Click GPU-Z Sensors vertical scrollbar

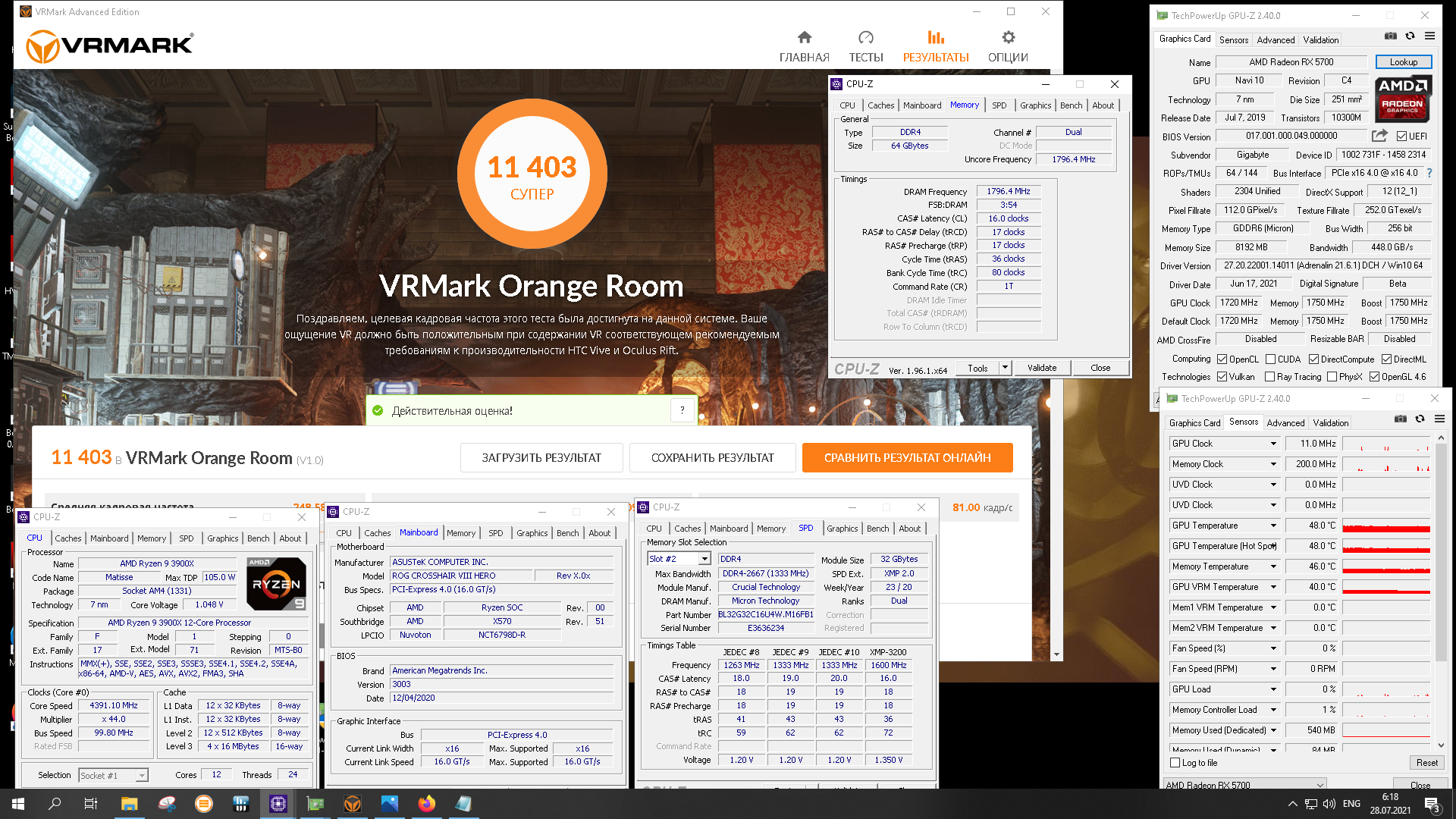click(x=1441, y=591)
